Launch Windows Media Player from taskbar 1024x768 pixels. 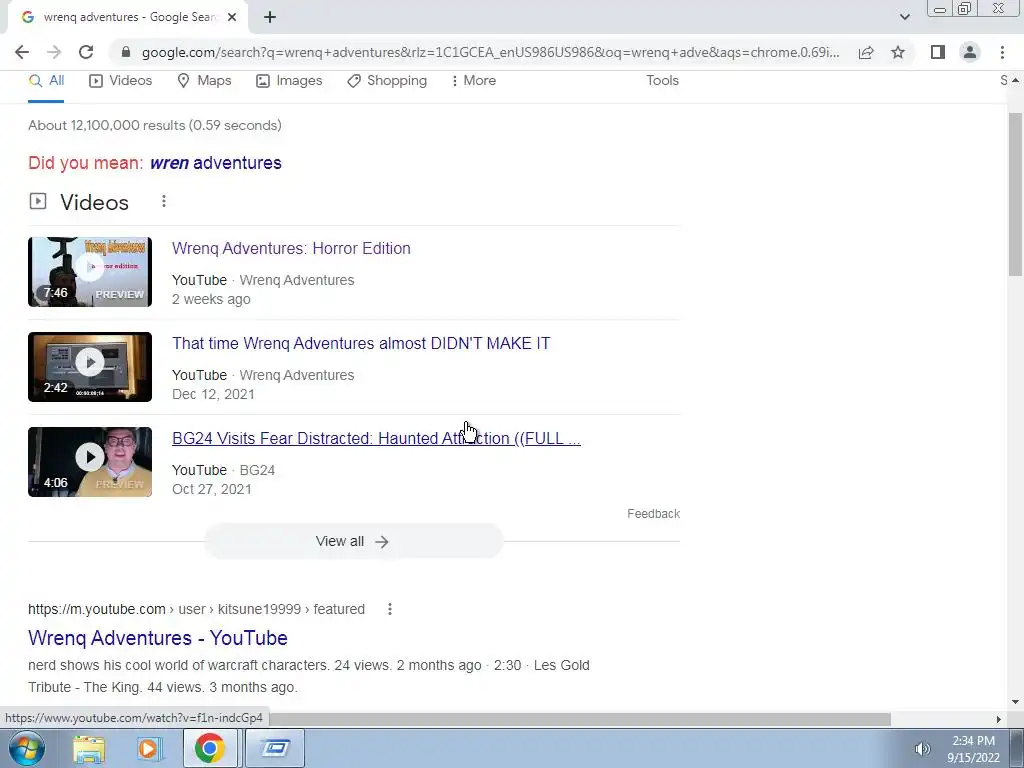(149, 748)
